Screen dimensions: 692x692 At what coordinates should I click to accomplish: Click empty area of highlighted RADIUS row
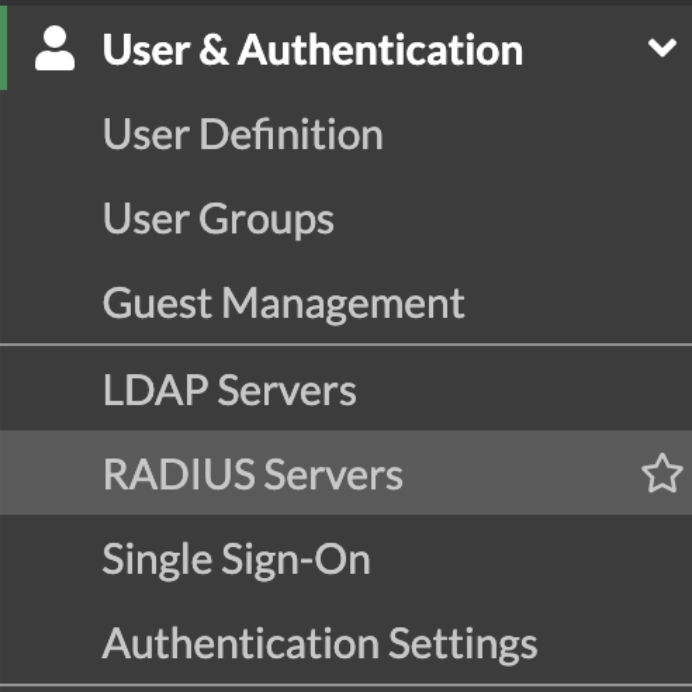[x=520, y=474]
